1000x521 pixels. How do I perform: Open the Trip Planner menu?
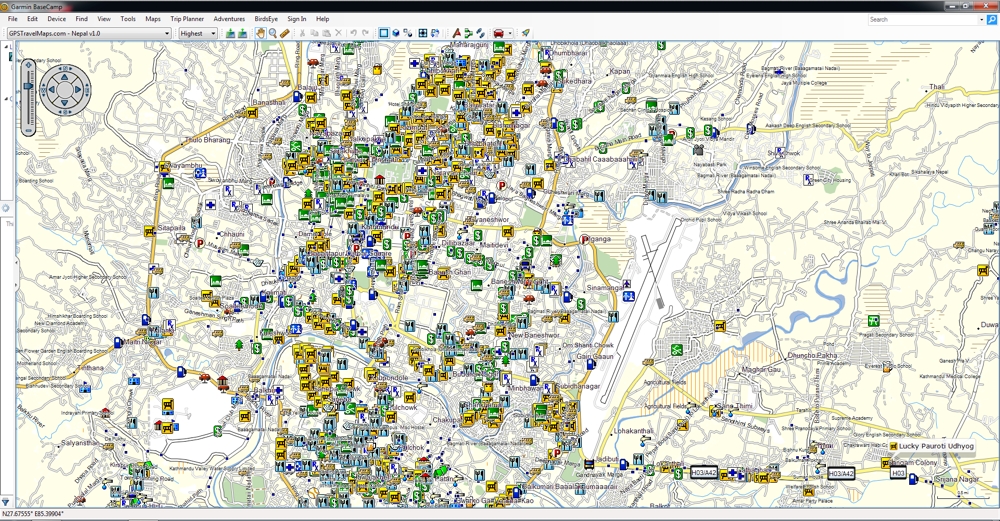click(188, 19)
